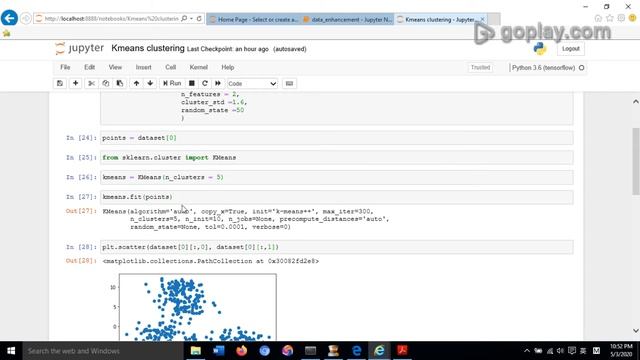
Task: Open the Cell menu
Action: point(171,67)
